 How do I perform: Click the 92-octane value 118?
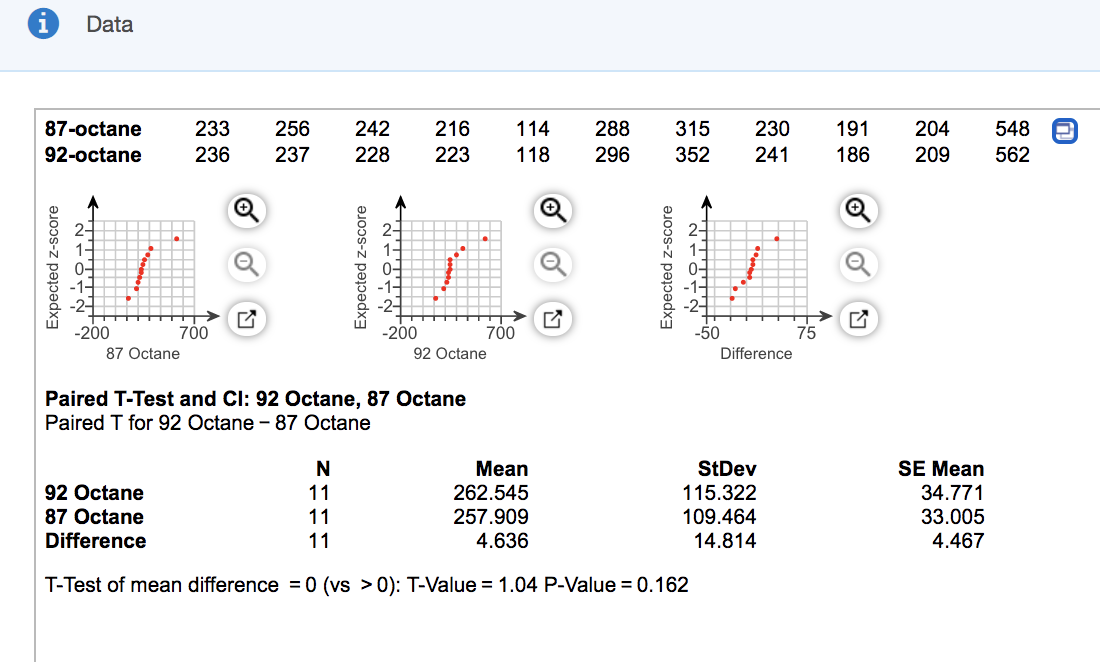click(532, 155)
